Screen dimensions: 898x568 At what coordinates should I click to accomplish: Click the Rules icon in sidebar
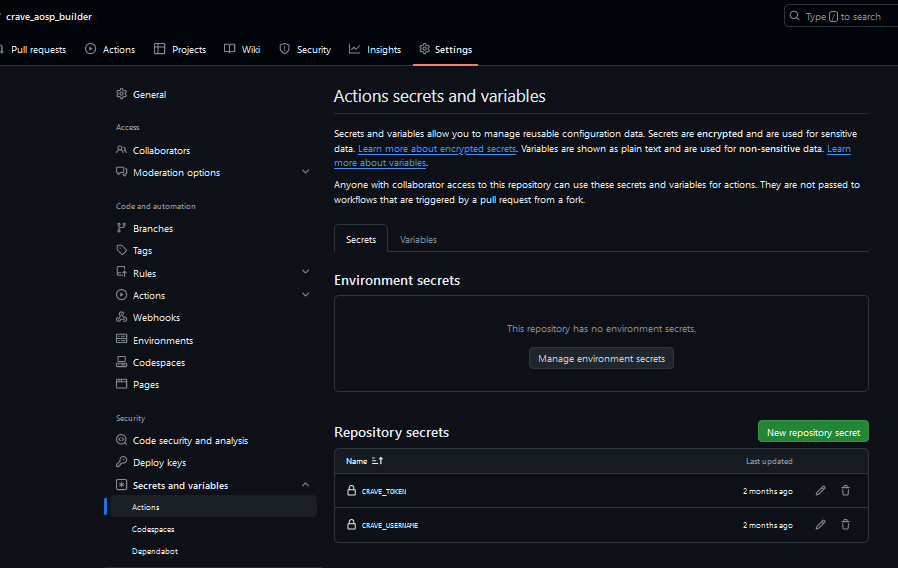[121, 273]
